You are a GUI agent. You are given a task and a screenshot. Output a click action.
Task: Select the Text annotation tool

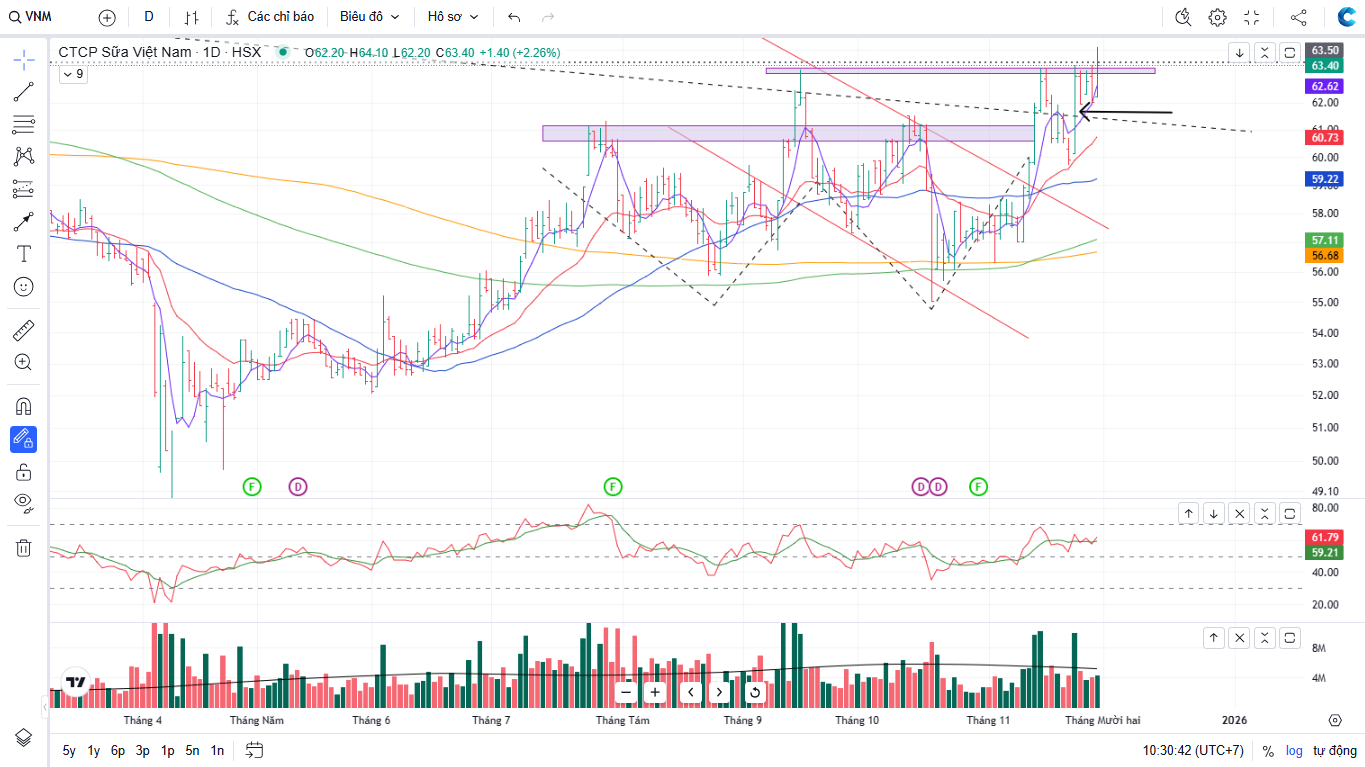[24, 254]
